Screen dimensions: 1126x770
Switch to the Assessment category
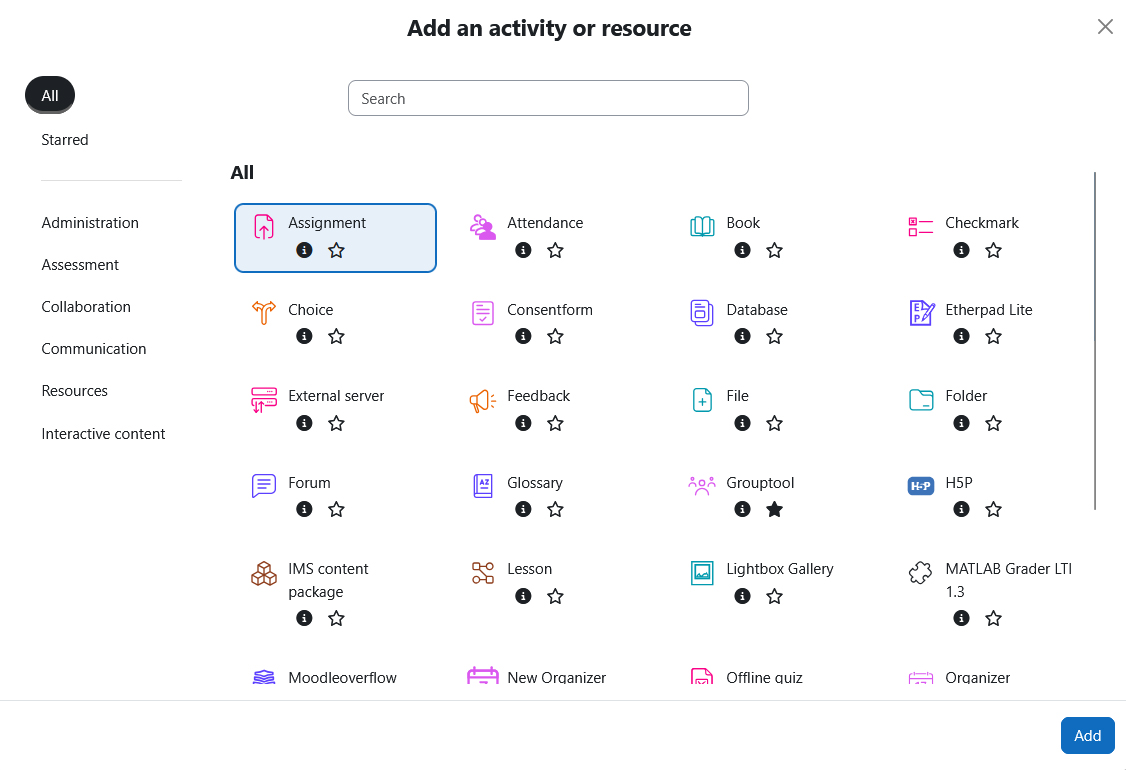pyautogui.click(x=80, y=264)
